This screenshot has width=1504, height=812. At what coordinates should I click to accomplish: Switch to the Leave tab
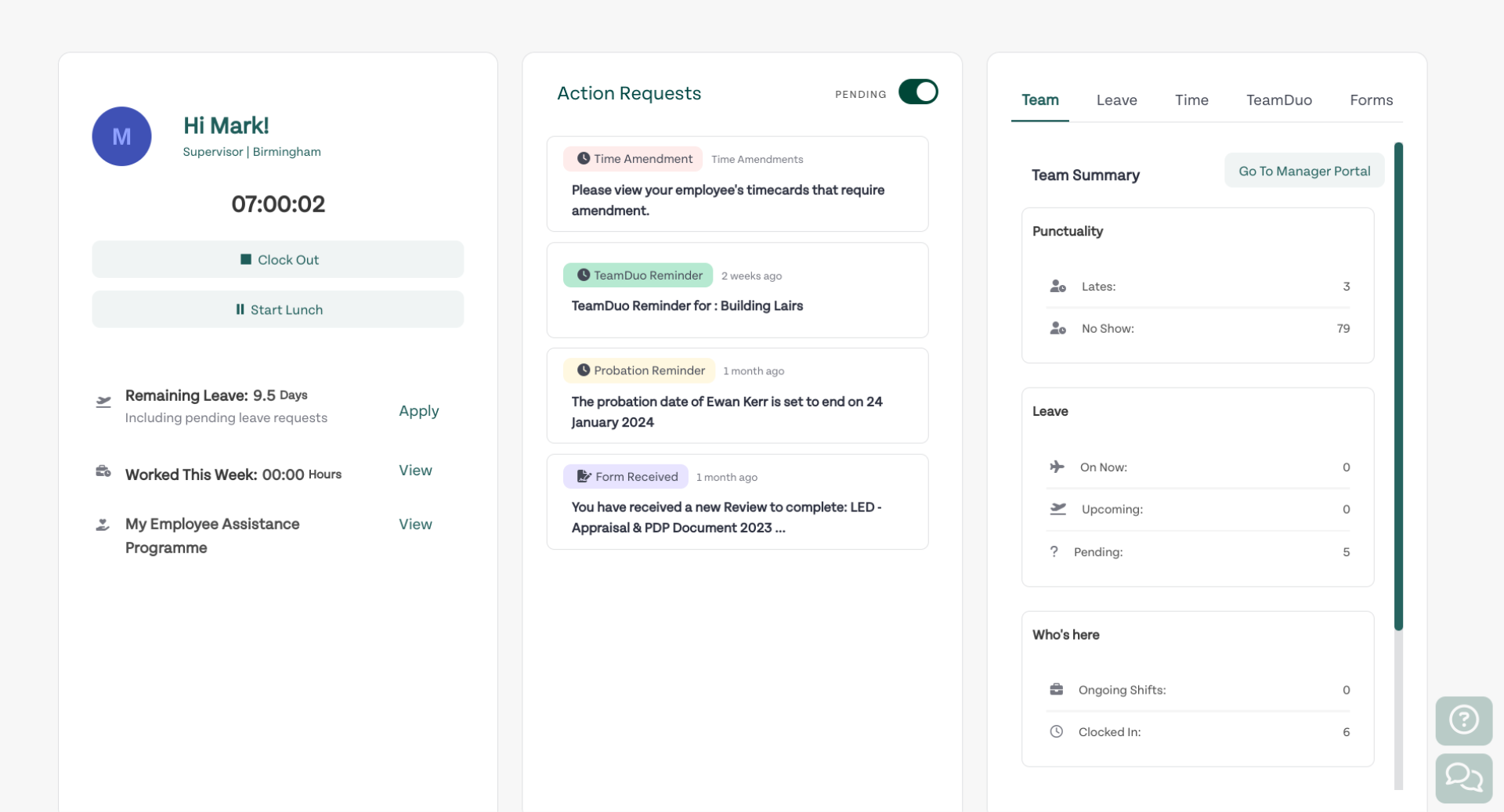(1117, 100)
